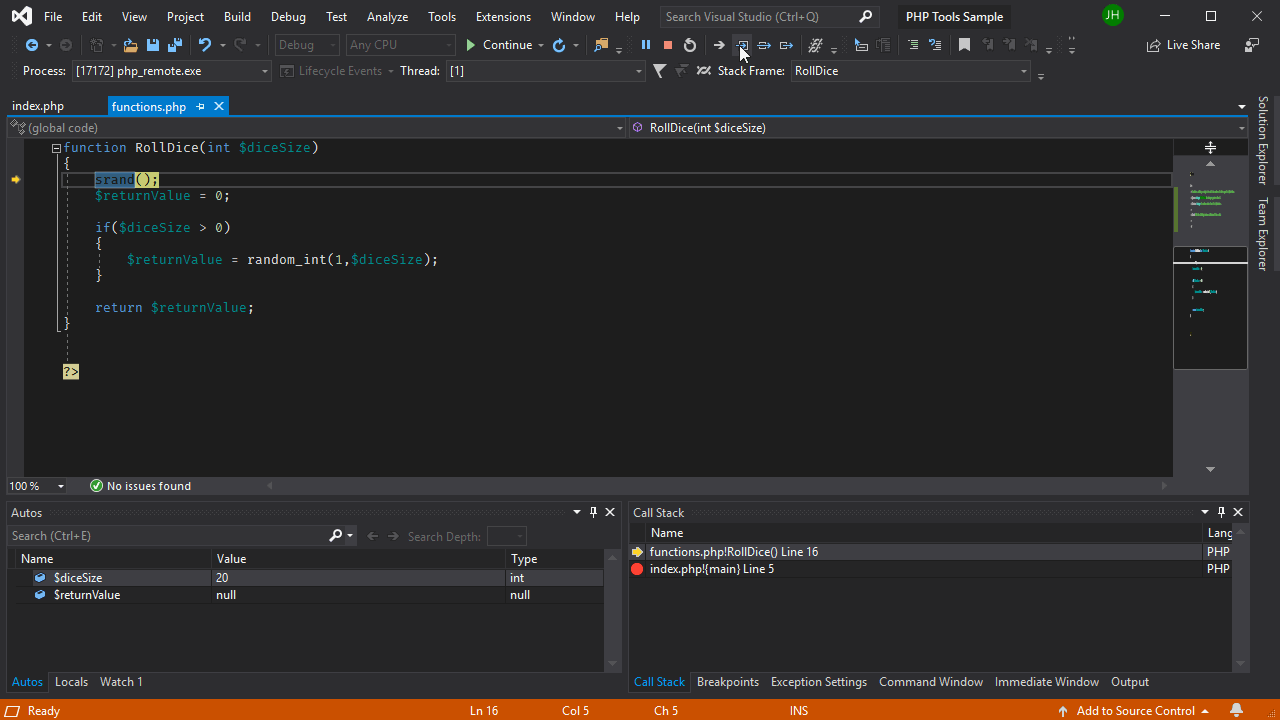Open the Immediate Window tab
Viewport: 1280px width, 720px height.
coord(1047,682)
